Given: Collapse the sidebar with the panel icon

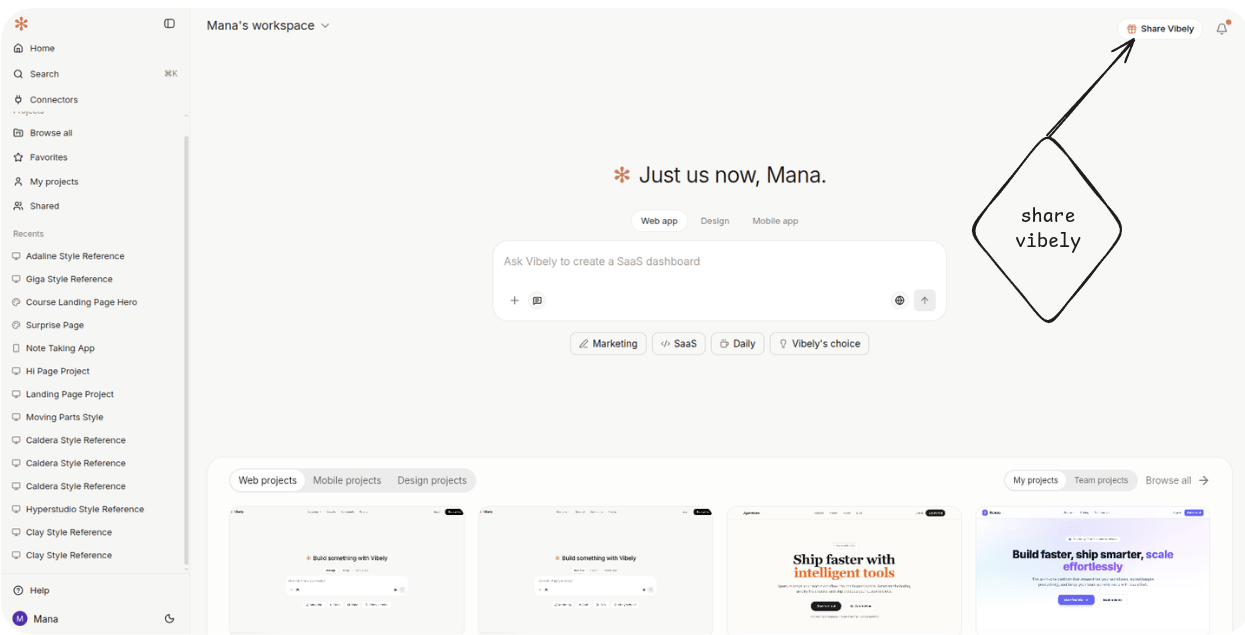Looking at the screenshot, I should [169, 24].
